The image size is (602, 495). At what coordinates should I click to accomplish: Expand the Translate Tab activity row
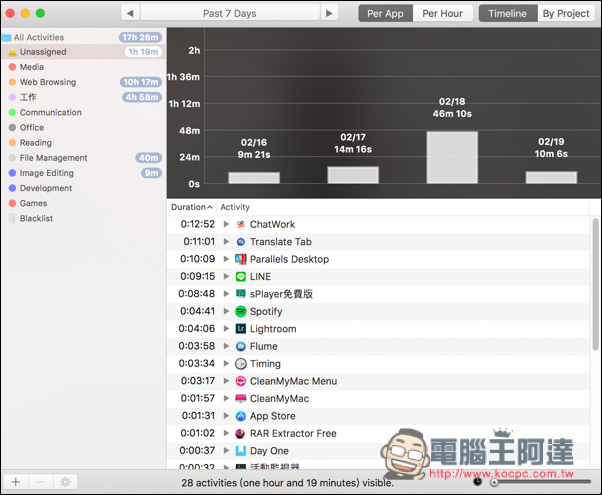click(x=226, y=242)
